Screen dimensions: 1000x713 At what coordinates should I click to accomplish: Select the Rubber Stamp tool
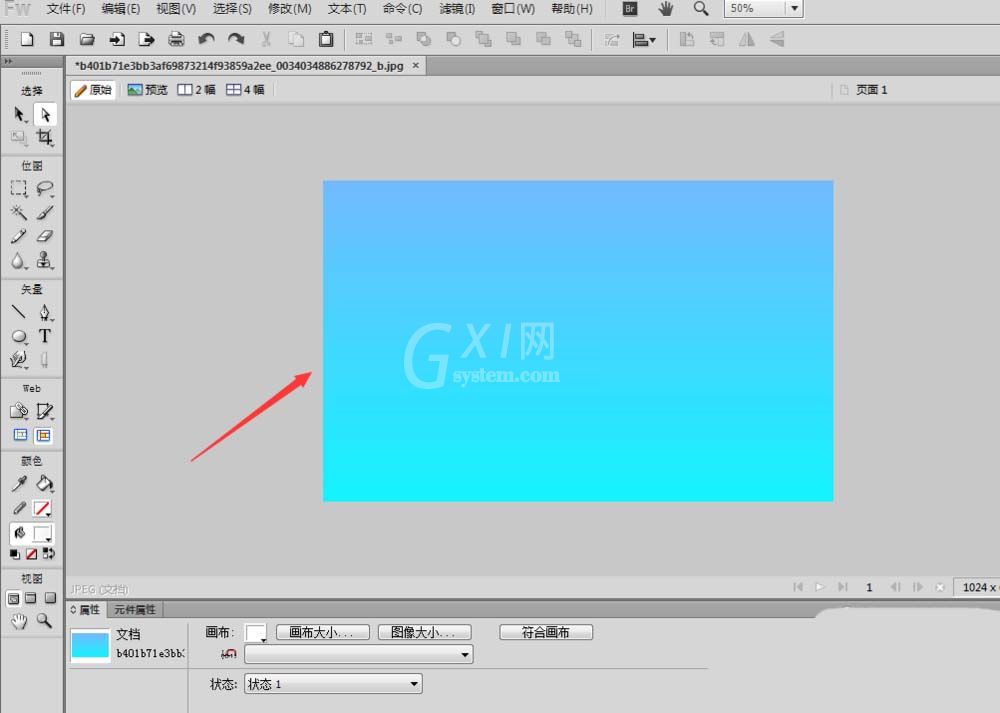45,260
